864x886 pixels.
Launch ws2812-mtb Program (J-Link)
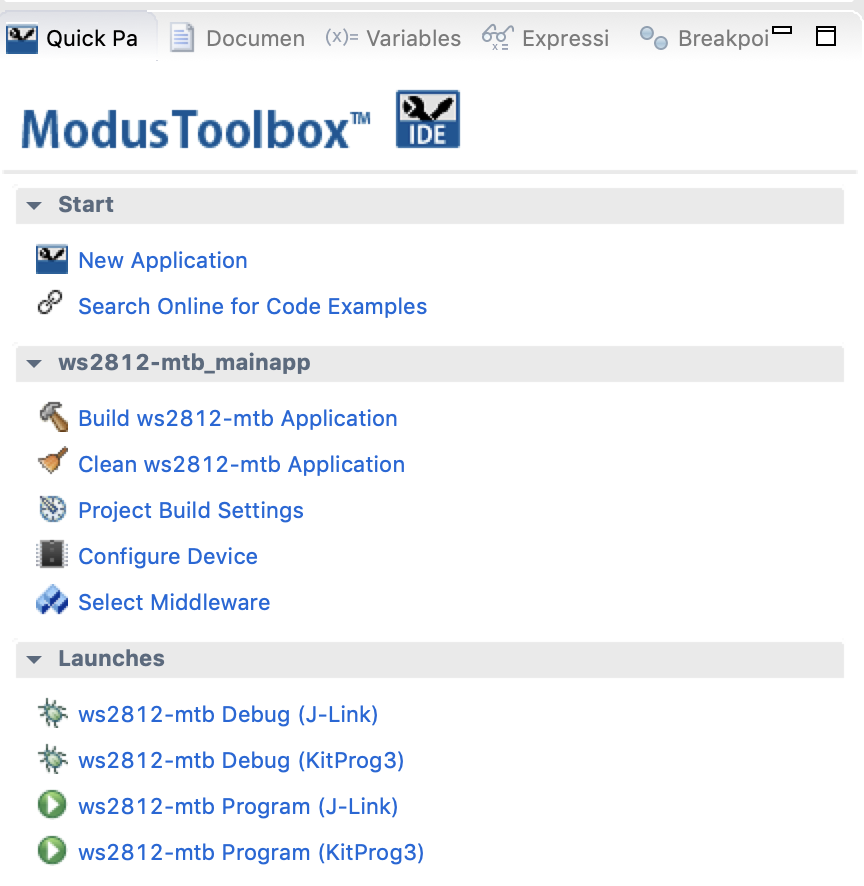[x=238, y=806]
